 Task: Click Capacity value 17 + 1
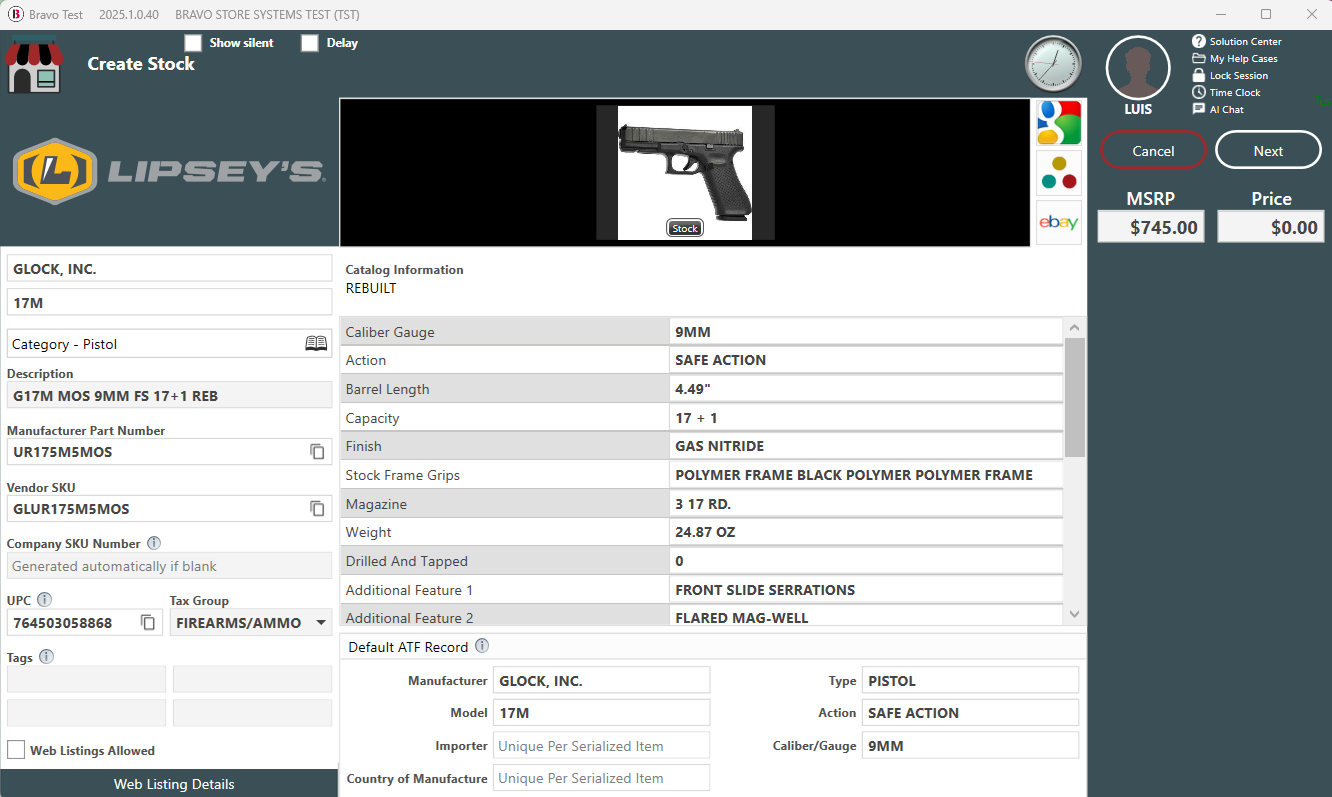[x=866, y=418]
